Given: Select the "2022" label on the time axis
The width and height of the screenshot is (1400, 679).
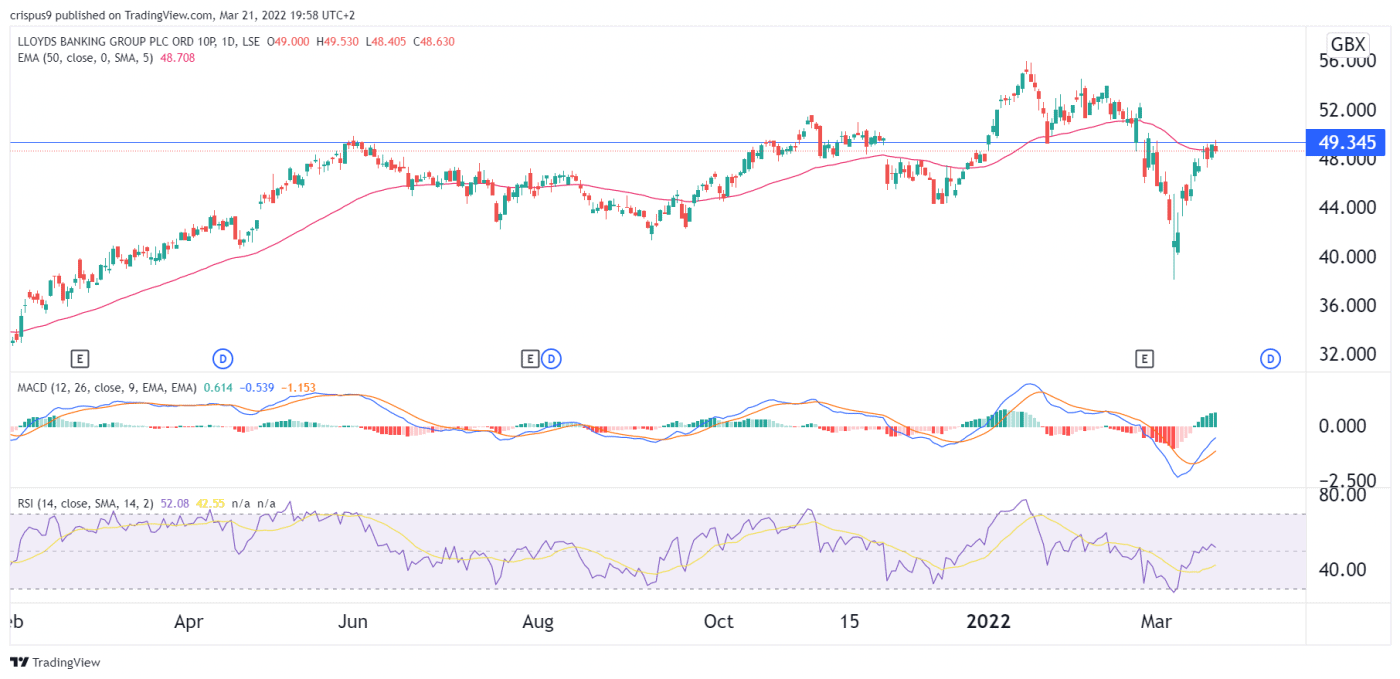Looking at the screenshot, I should point(988,621).
